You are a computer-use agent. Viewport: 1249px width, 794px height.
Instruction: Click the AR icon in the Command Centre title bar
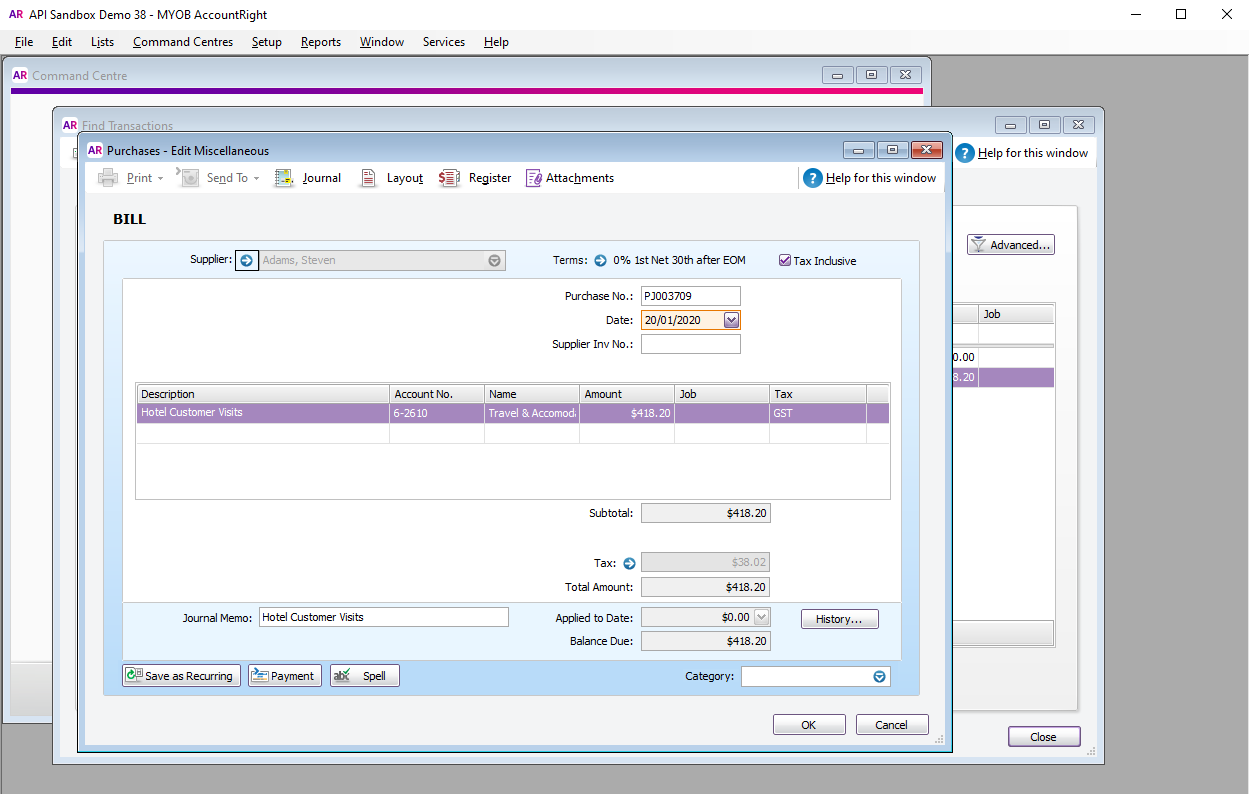tap(20, 75)
